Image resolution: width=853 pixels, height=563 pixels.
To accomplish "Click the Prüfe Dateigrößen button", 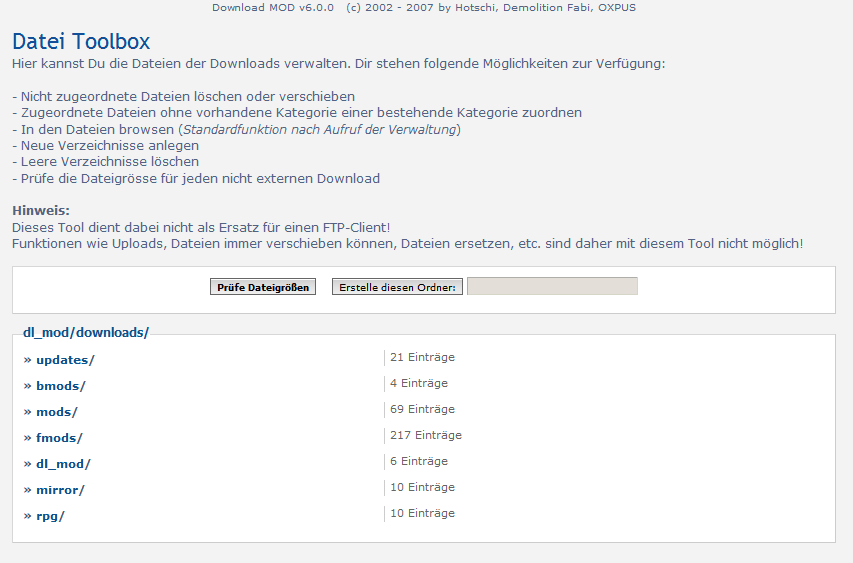I will pyautogui.click(x=263, y=287).
